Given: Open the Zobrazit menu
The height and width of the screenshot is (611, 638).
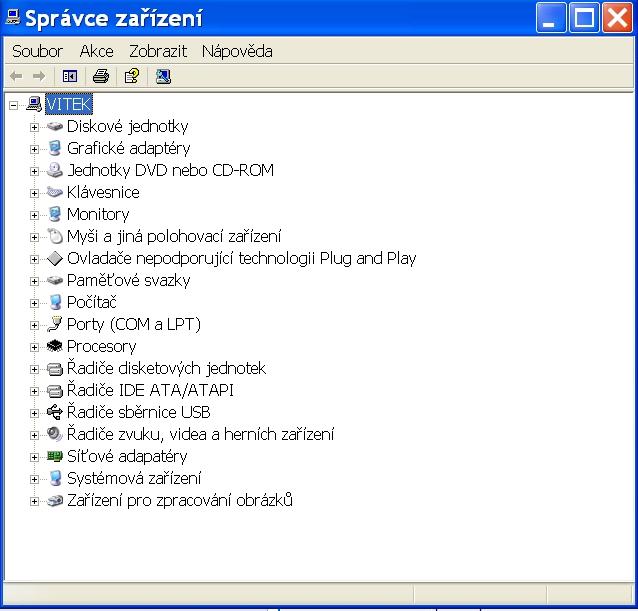Looking at the screenshot, I should (x=157, y=51).
